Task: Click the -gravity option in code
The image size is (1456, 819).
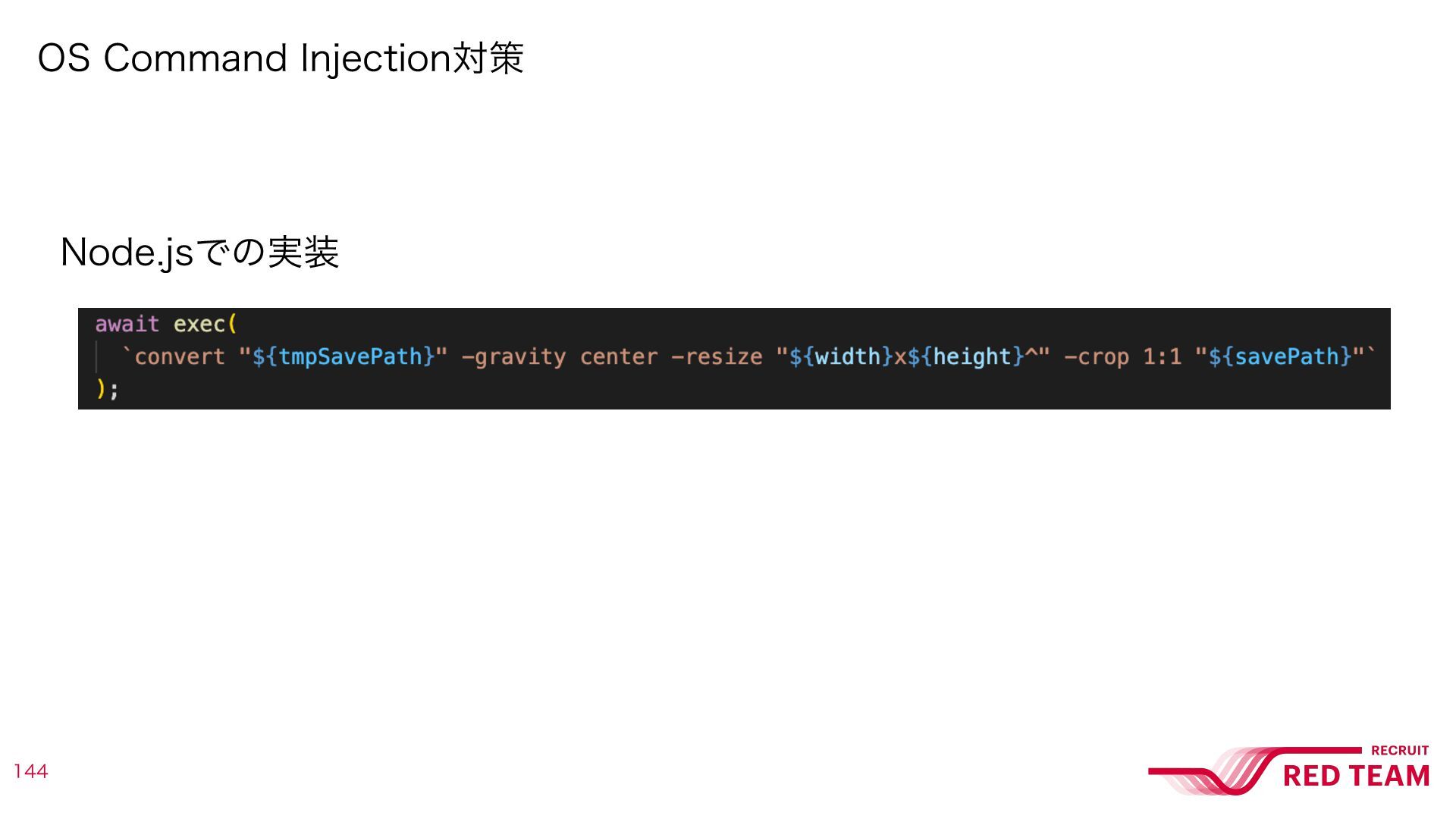Action: (513, 356)
